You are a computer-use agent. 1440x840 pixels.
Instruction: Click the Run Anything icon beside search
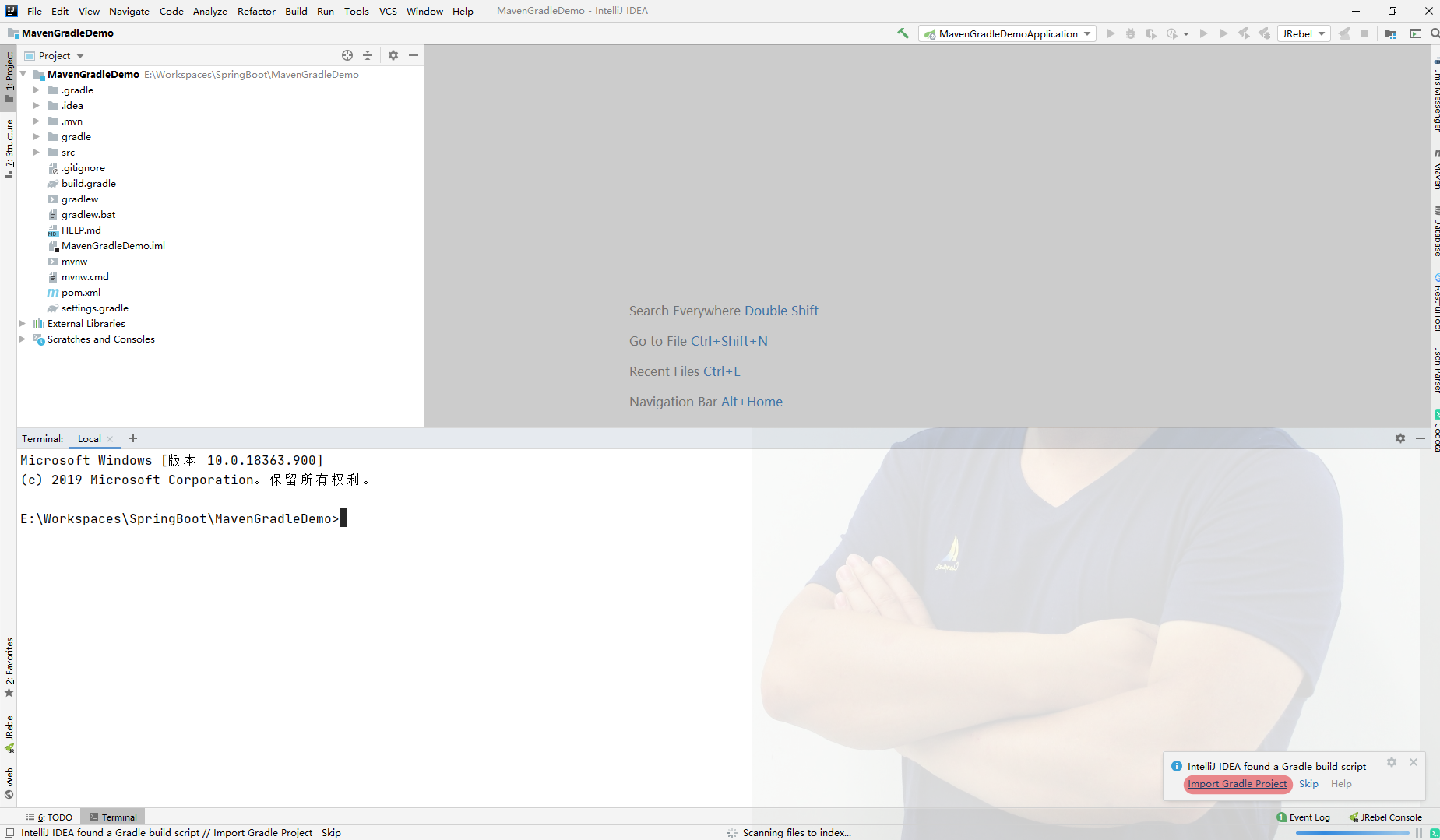coord(1416,33)
